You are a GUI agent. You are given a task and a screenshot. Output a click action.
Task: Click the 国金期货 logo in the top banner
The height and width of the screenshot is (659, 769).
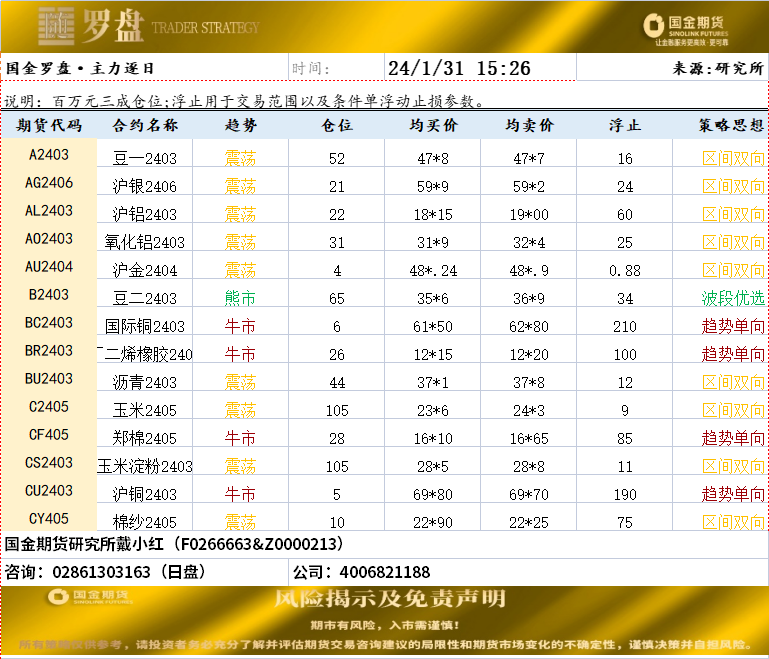coord(686,29)
